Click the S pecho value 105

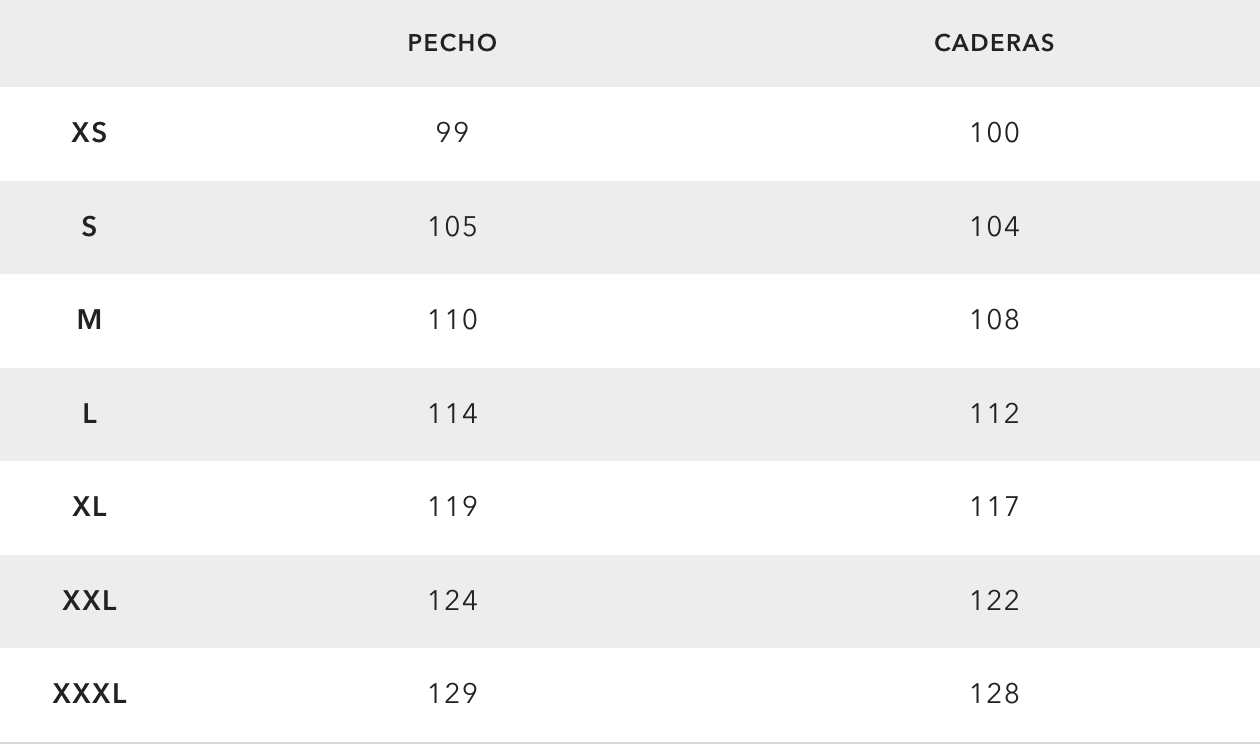click(452, 227)
